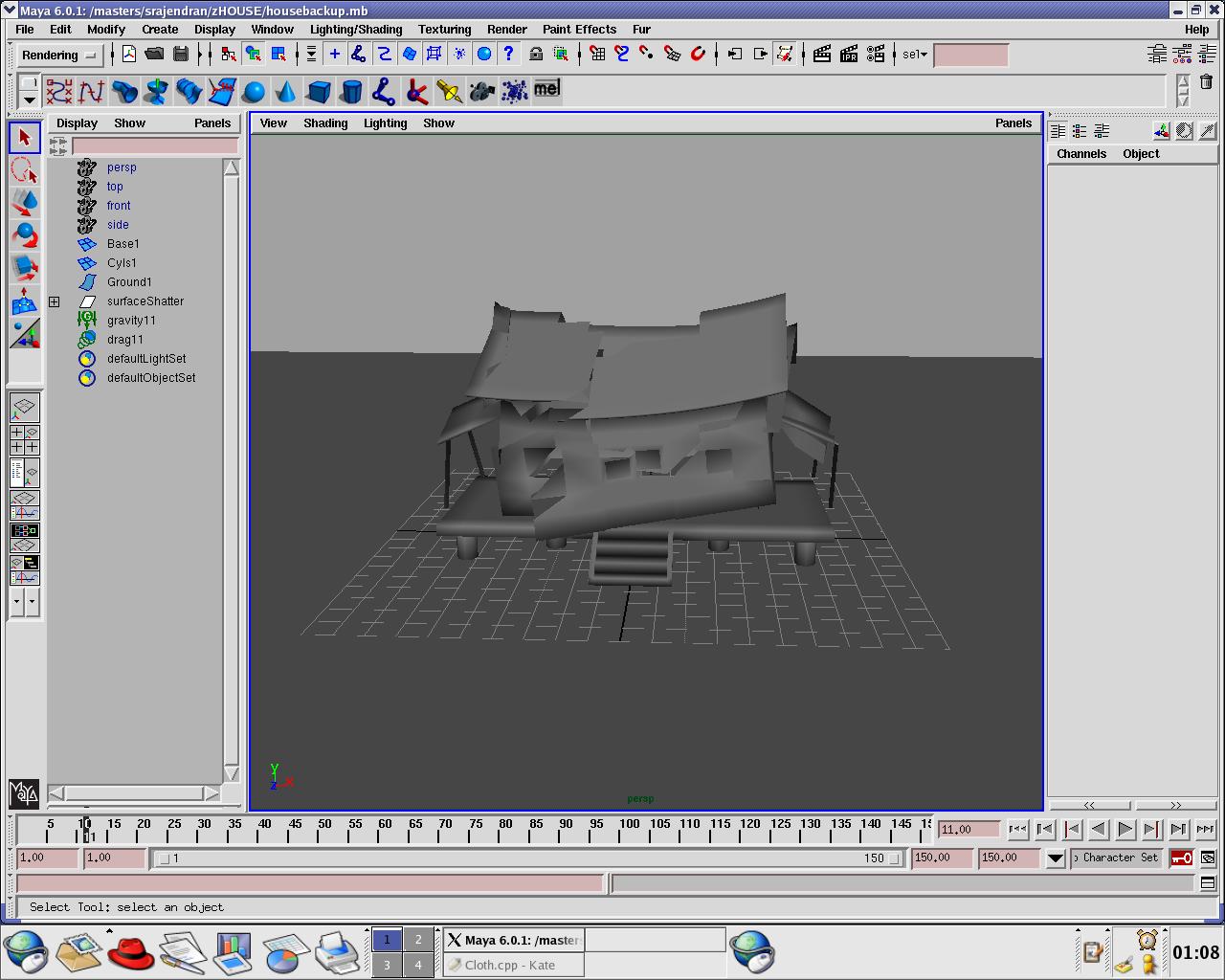This screenshot has height=980, width=1225.
Task: Expand the surfaceShatter node in the outliner
Action: (55, 301)
